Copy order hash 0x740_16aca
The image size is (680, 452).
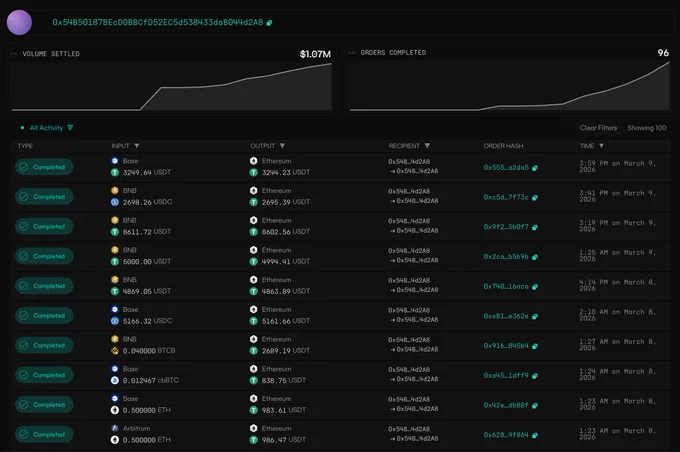coord(535,287)
